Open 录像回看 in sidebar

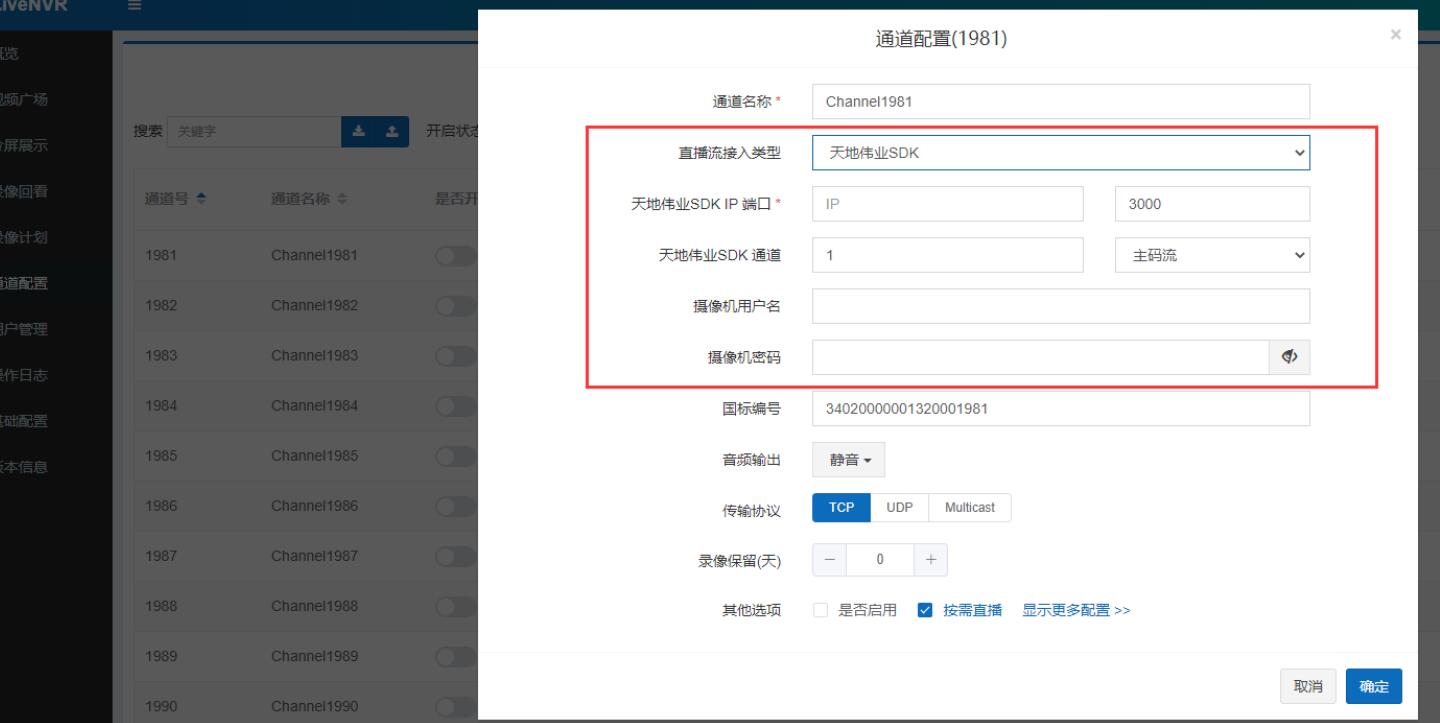pyautogui.click(x=22, y=191)
